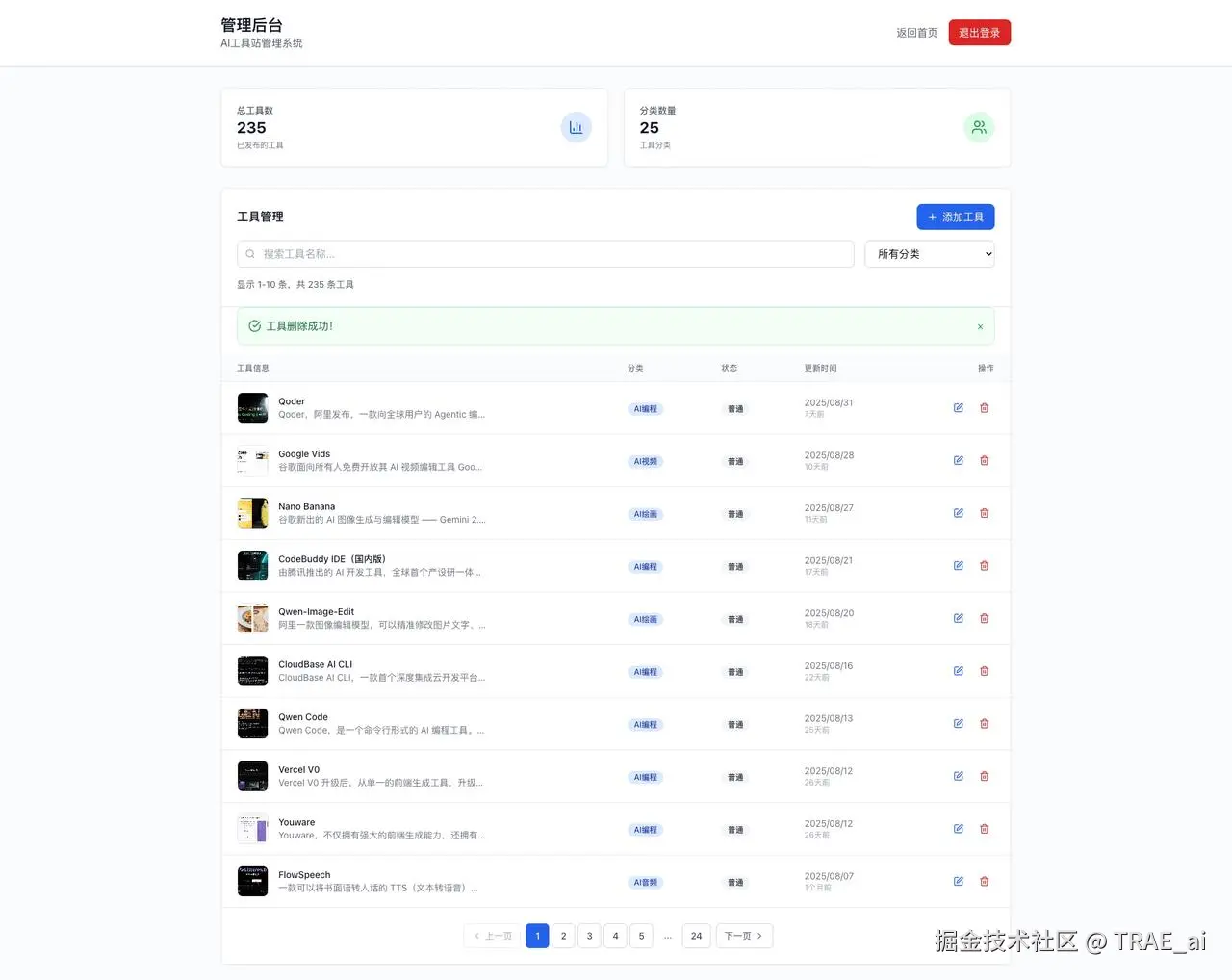Click the 退出登录 button

pos(979,33)
